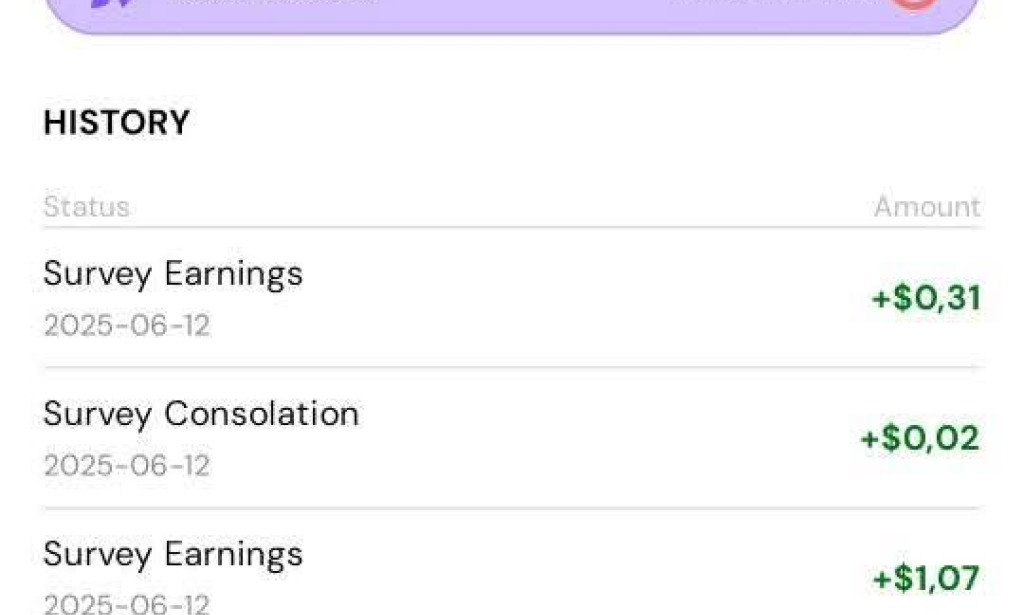Tap the HISTORY section heading

116,123
